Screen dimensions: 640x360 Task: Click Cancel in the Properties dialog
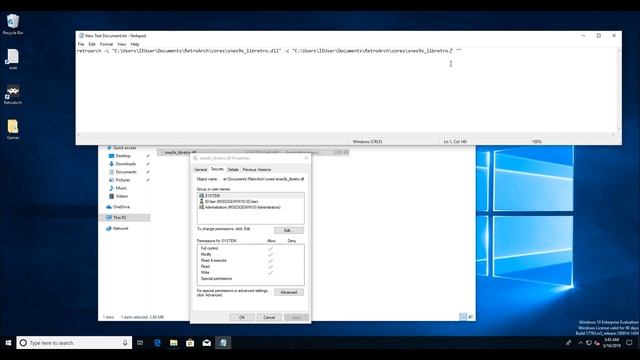point(269,317)
